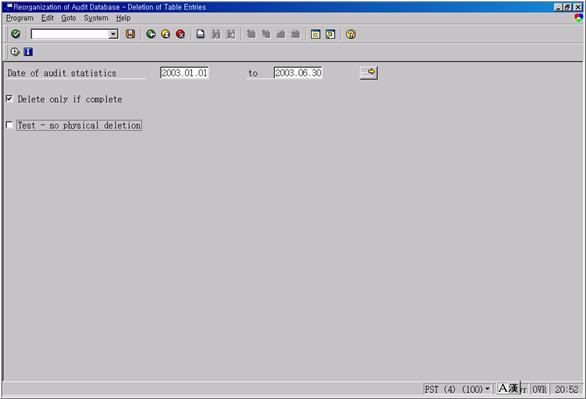Enable Test - no physical deletion checkbox

(9, 125)
